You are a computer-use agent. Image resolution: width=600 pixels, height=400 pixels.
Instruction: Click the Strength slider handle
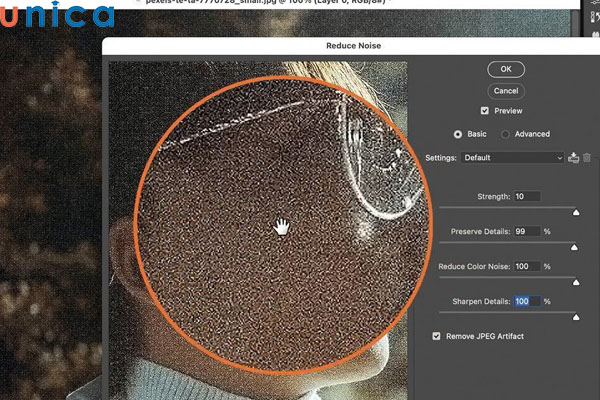point(575,211)
